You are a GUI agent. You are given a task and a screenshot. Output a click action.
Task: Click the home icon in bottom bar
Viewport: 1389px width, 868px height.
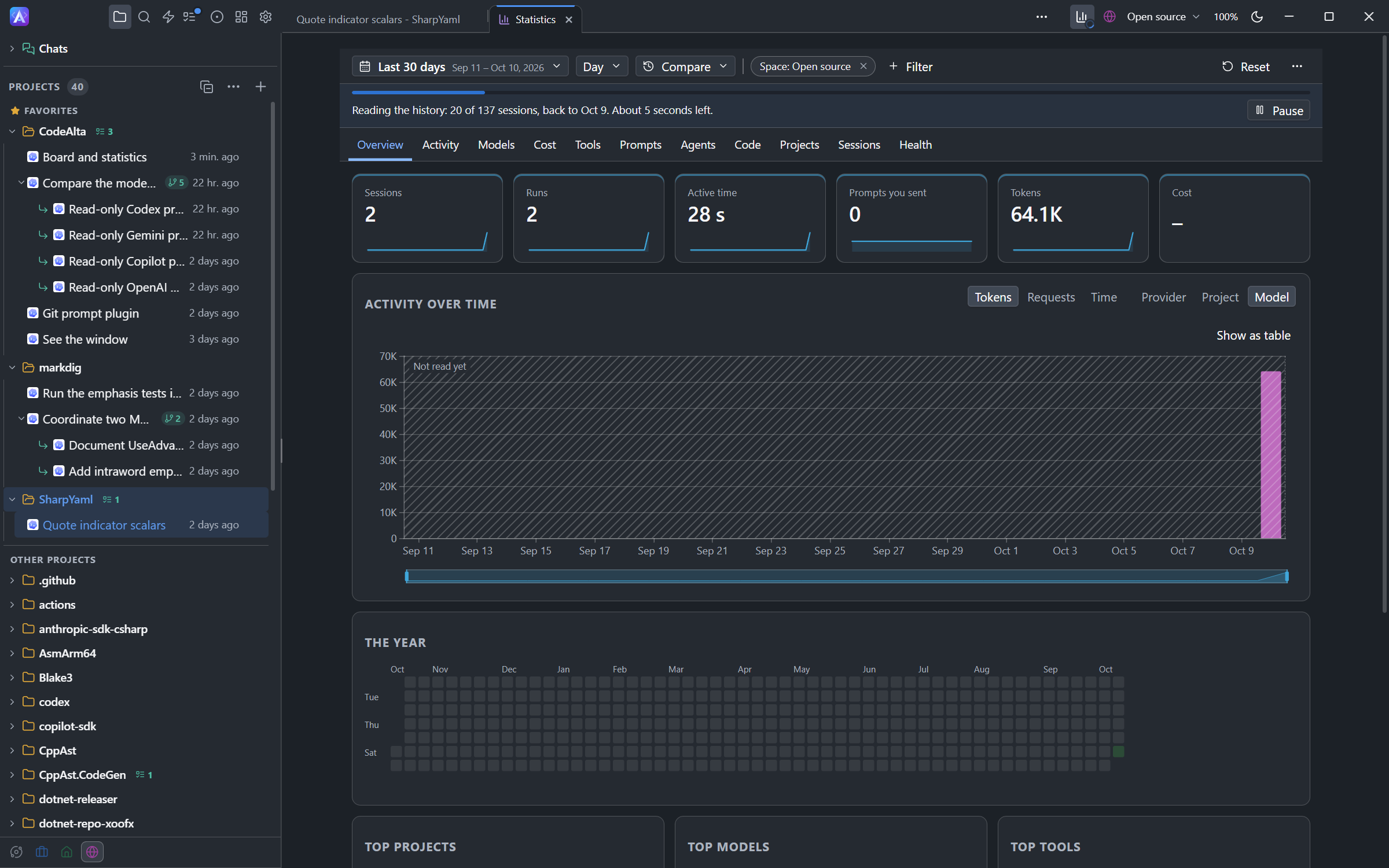coord(67,852)
